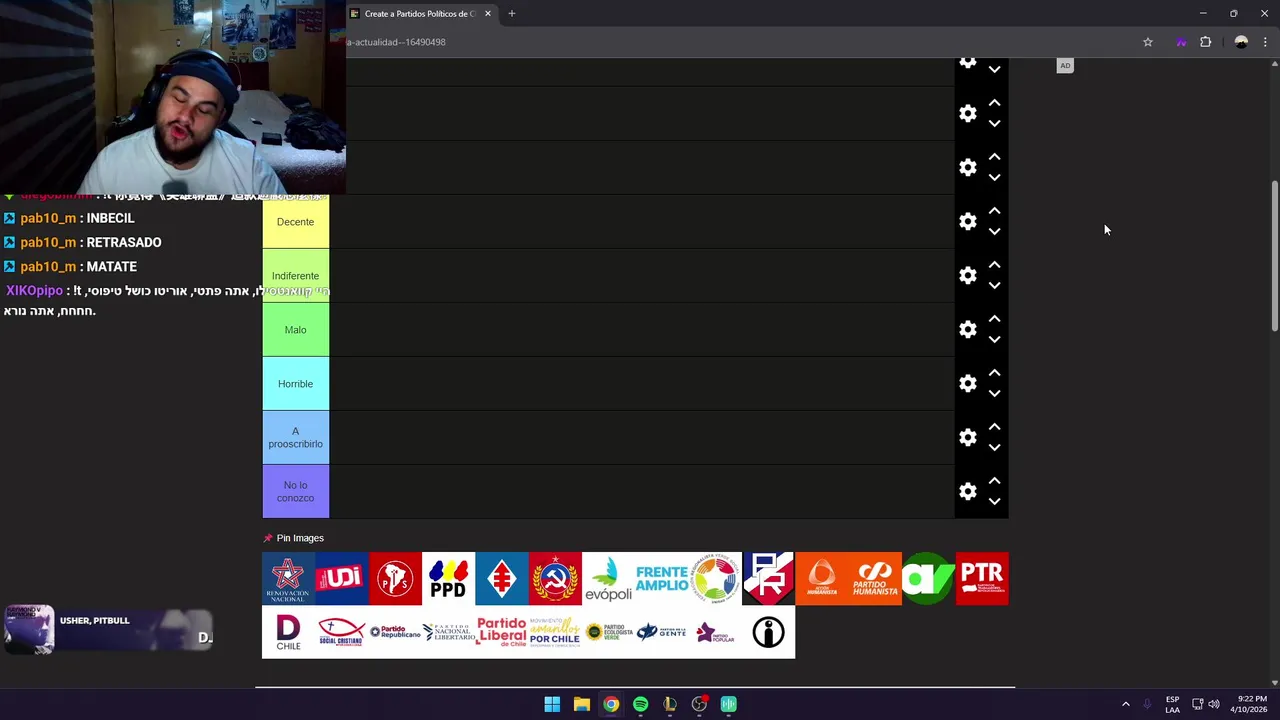Image resolution: width=1280 pixels, height=720 pixels.
Task: Select the PS red party logo
Action: tap(395, 579)
